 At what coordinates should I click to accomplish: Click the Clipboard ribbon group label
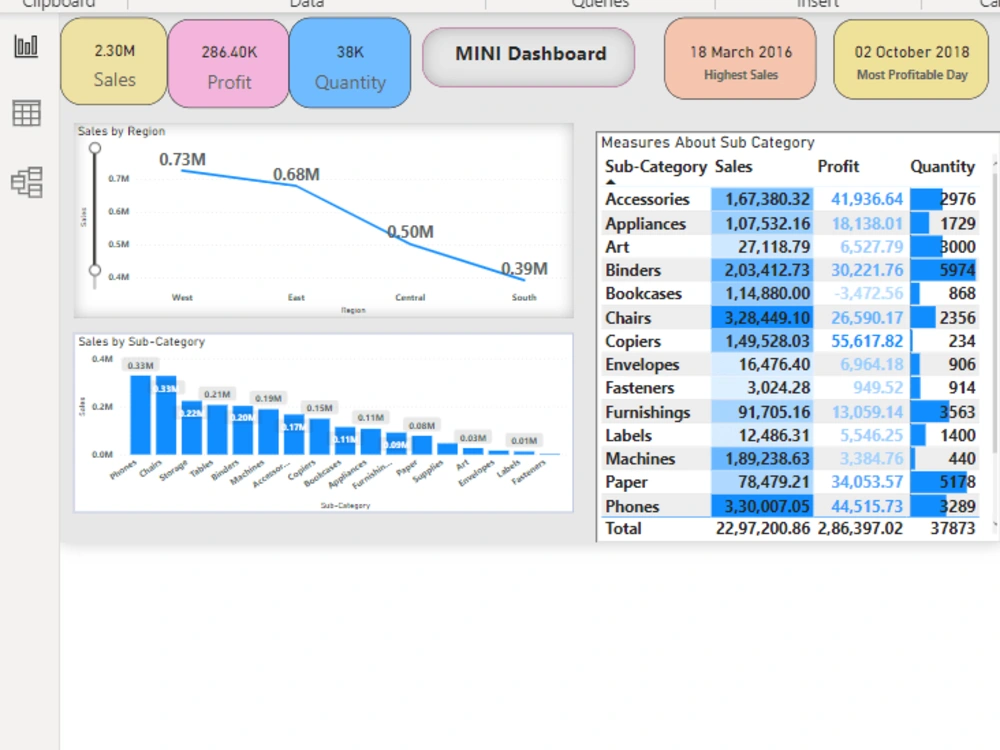[x=58, y=4]
